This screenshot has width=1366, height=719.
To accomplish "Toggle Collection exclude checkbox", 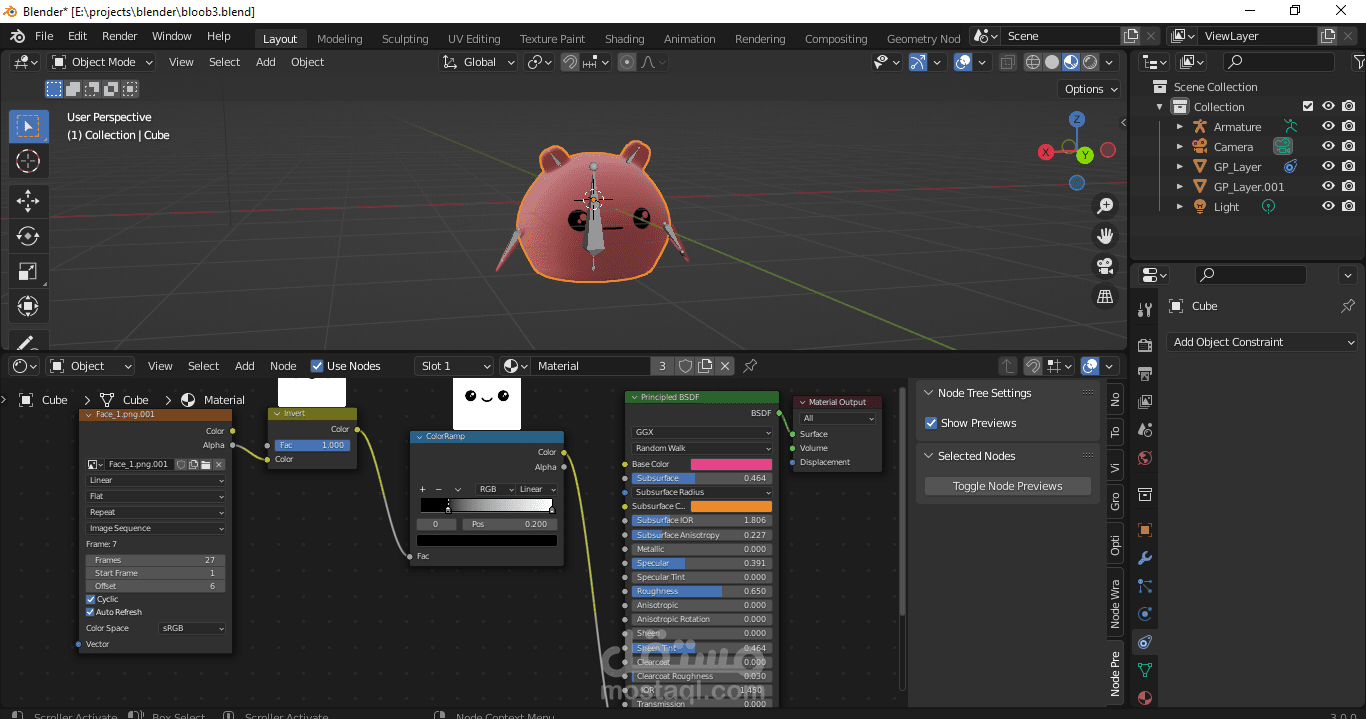I will (1308, 107).
